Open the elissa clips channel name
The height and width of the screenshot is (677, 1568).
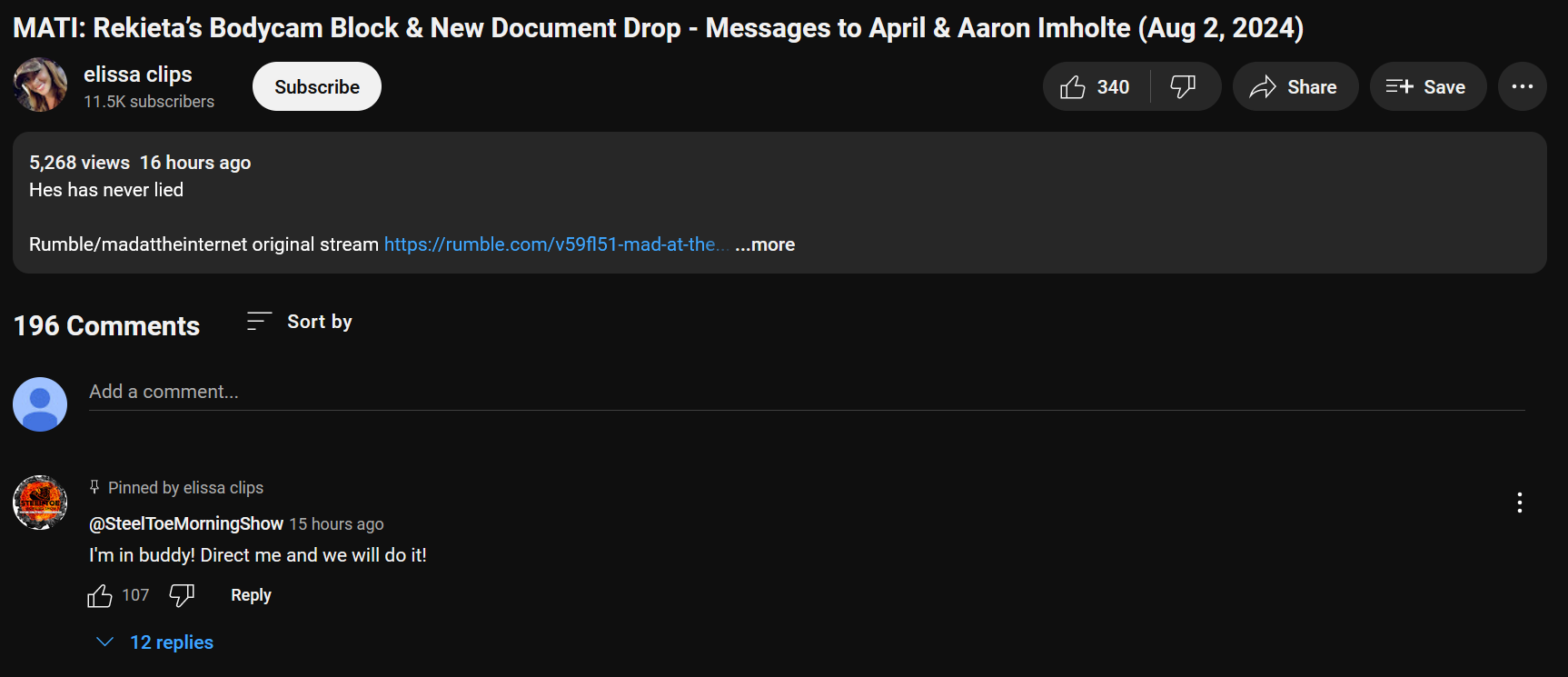pyautogui.click(x=138, y=75)
